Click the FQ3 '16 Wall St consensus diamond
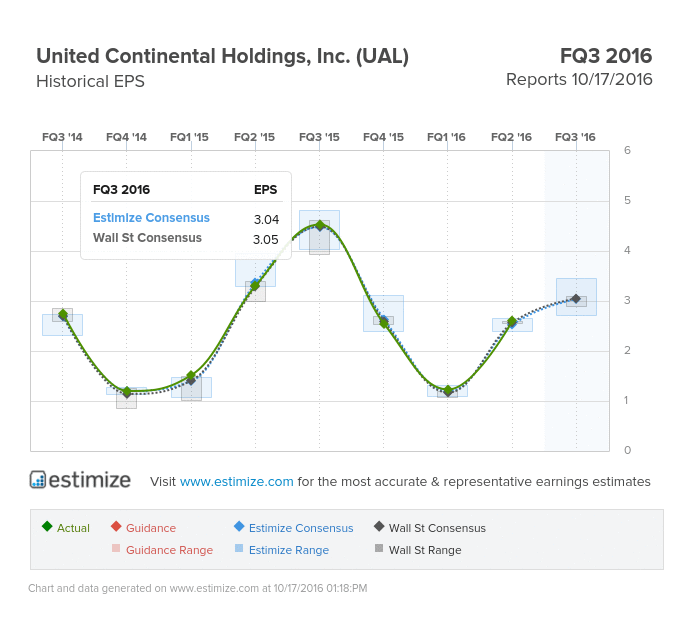Viewport: 685px width, 620px height. 576,299
